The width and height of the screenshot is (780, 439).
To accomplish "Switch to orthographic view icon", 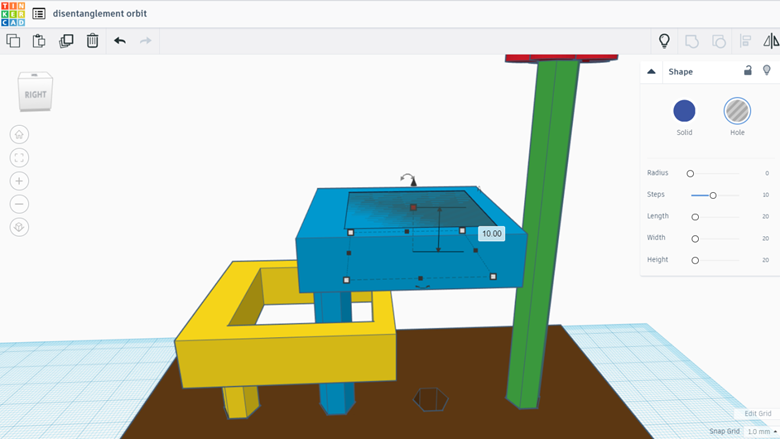I will tap(19, 227).
